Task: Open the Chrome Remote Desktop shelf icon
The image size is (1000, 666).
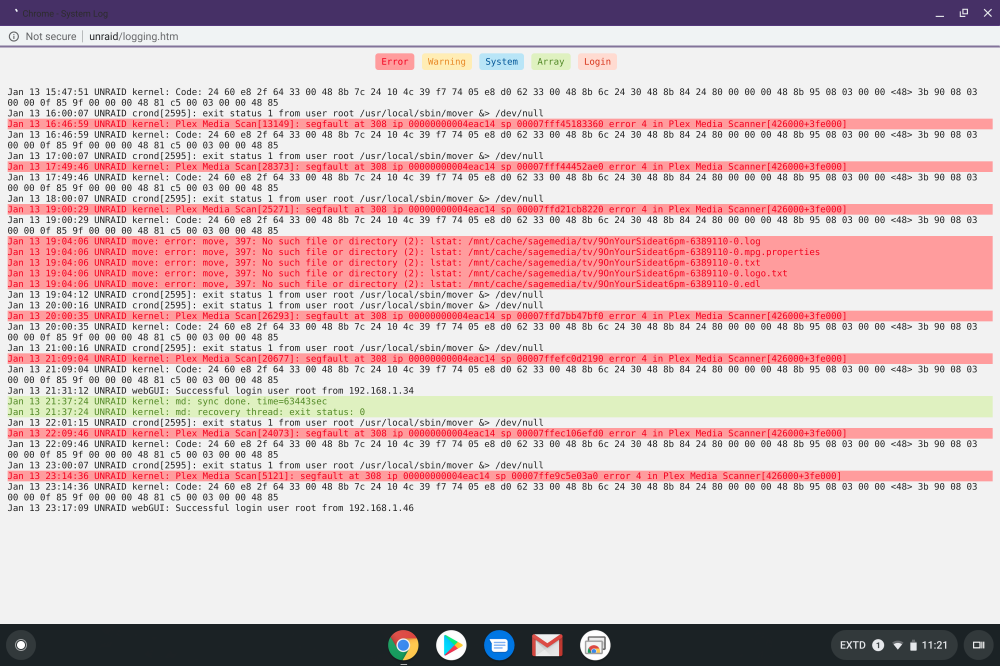Action: 595,645
